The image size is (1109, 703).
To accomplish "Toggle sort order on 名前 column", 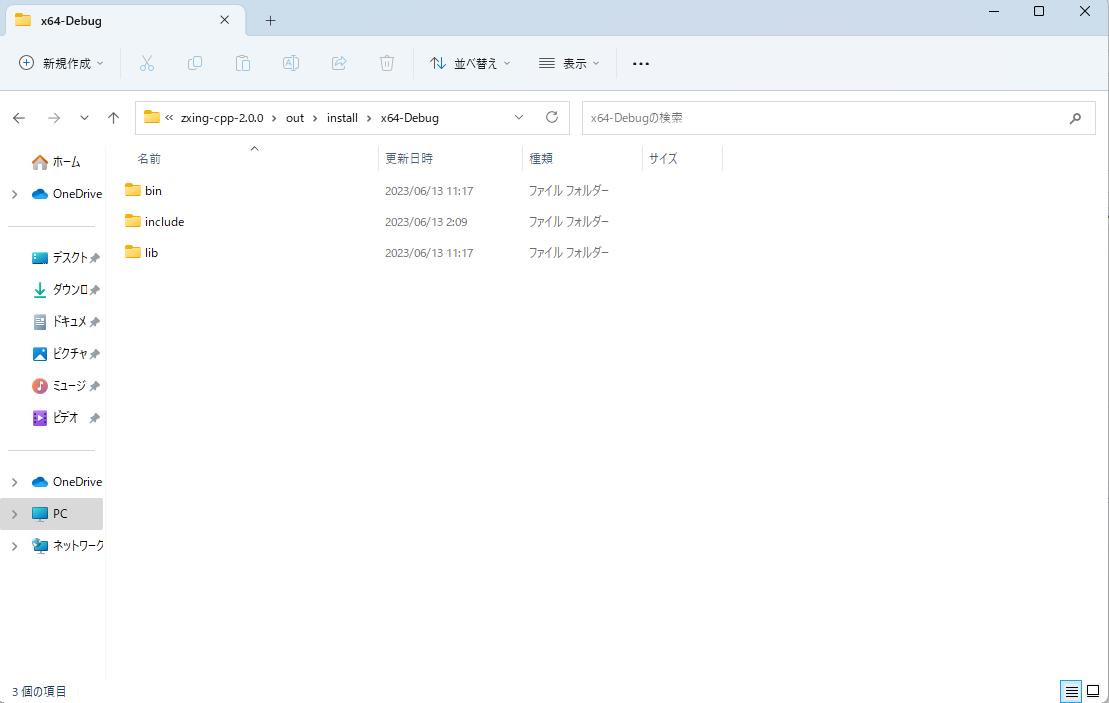I will tap(148, 158).
